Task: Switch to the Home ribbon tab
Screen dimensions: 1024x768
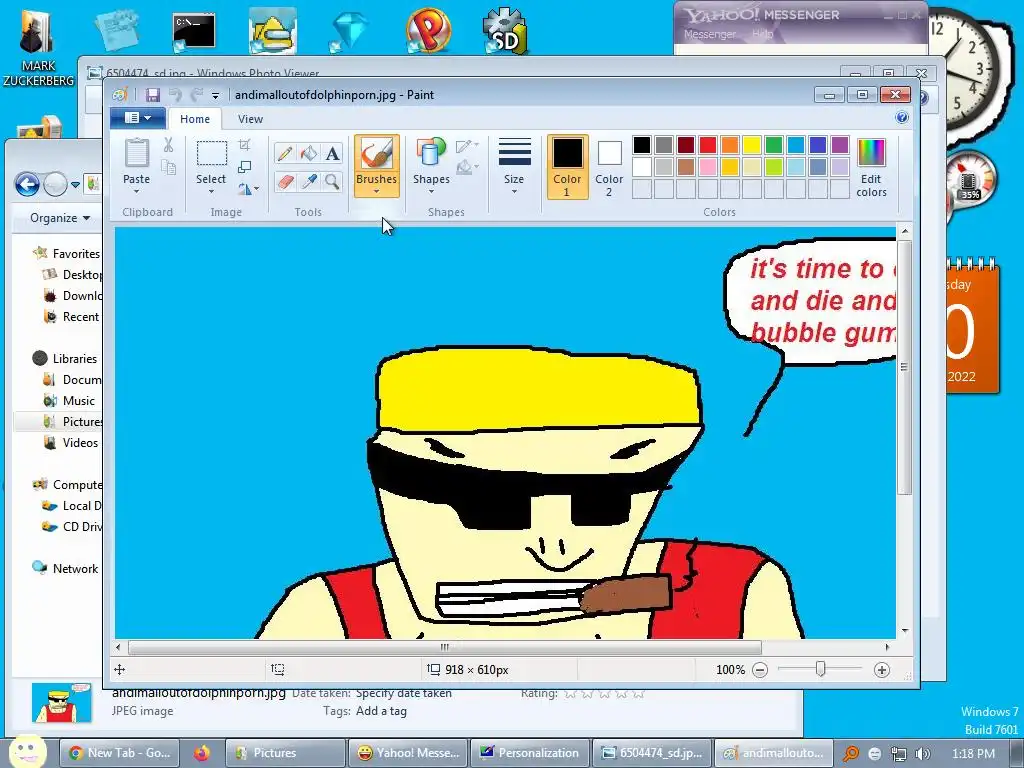Action: [x=195, y=119]
